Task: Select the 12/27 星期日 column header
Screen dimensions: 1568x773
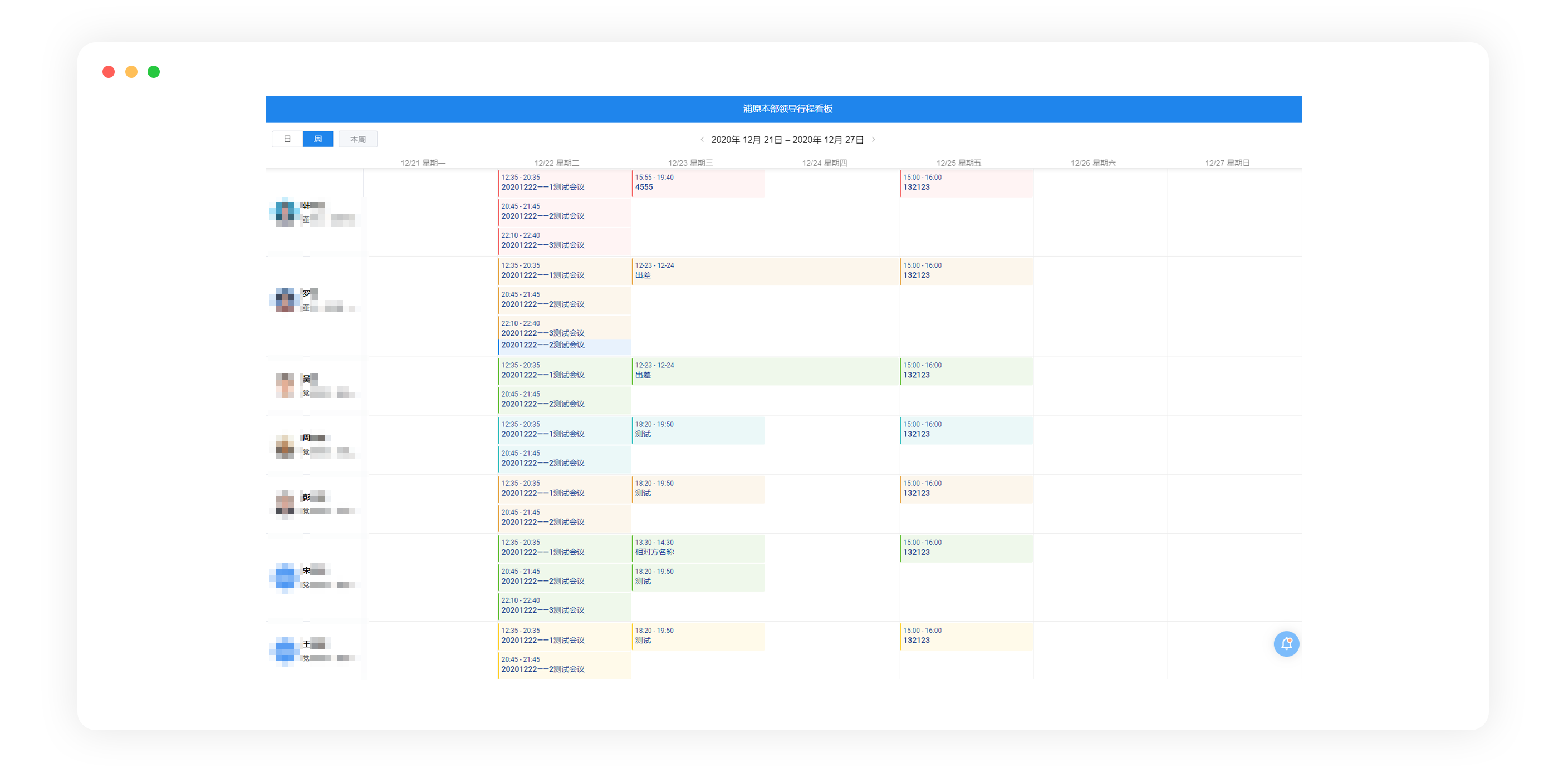Action: (x=1228, y=163)
